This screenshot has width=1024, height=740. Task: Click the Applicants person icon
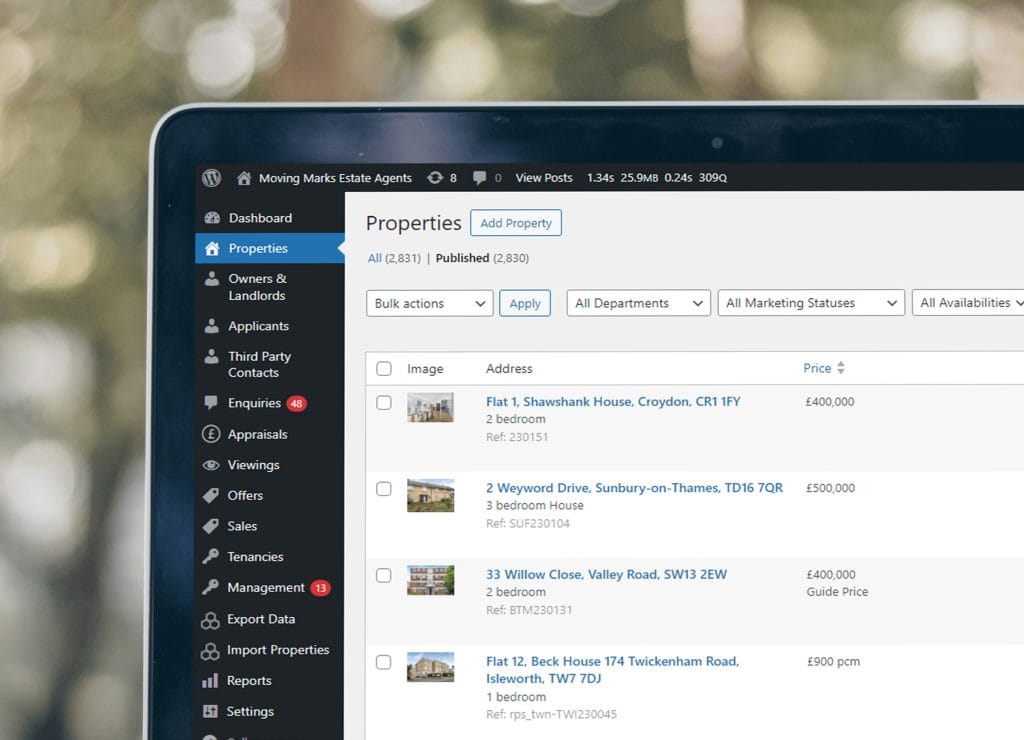[x=212, y=326]
